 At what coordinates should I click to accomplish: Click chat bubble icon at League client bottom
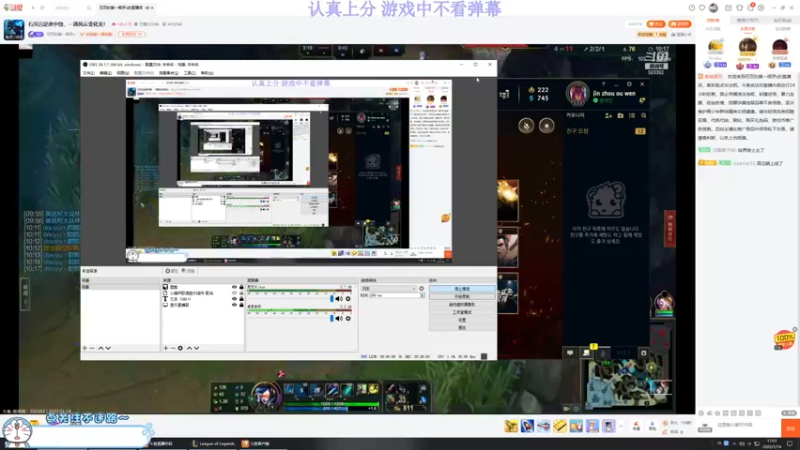point(570,353)
